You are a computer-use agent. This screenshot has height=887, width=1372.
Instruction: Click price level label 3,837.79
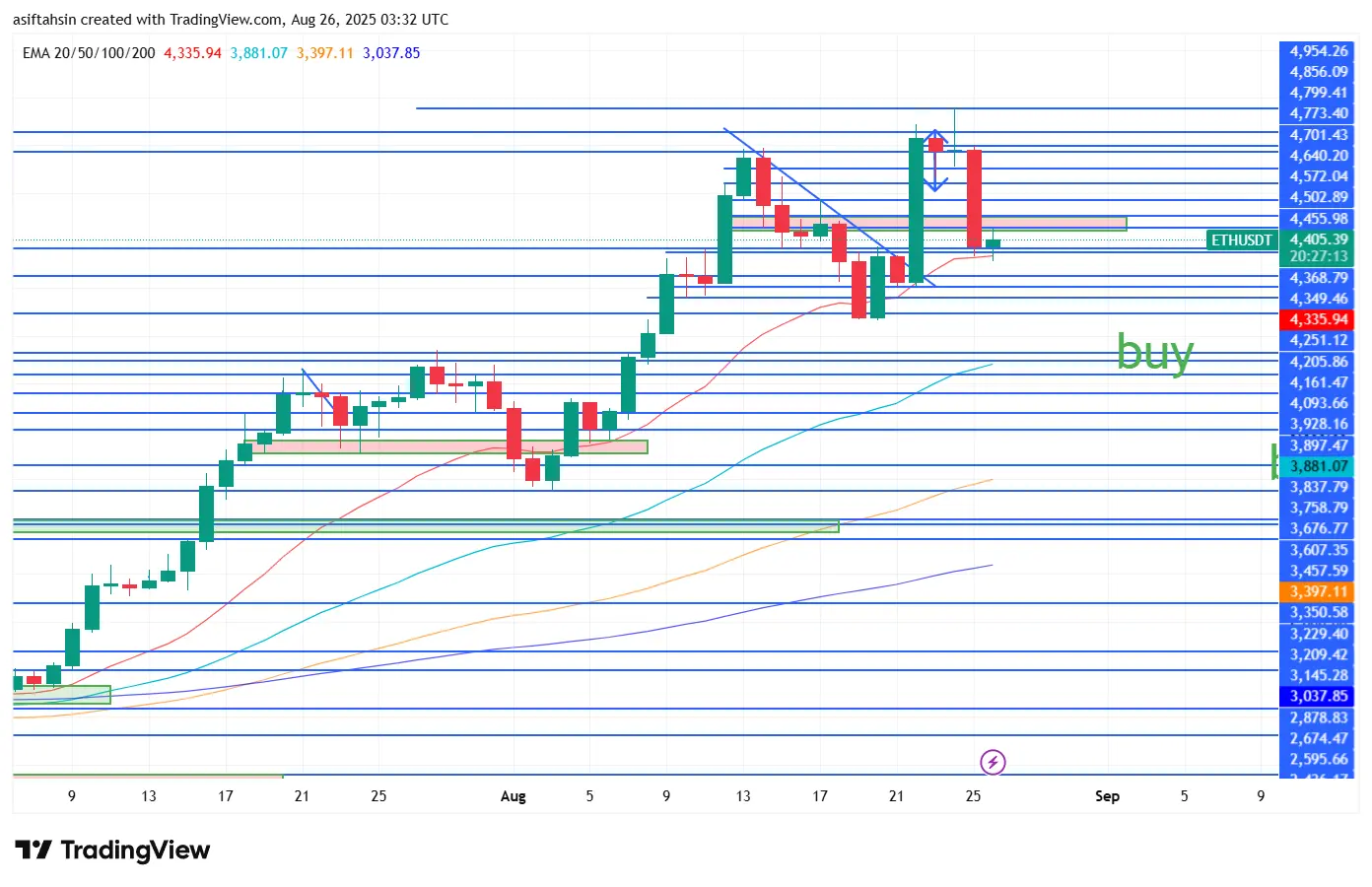tap(1318, 487)
